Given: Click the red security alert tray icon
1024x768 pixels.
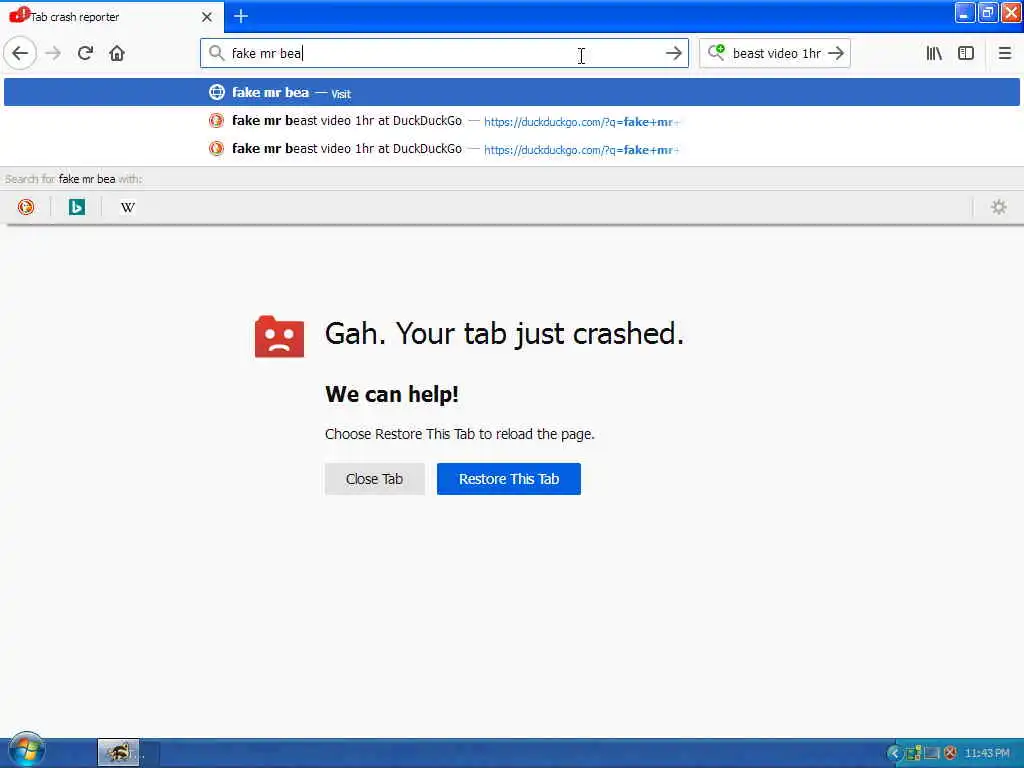Looking at the screenshot, I should 950,754.
